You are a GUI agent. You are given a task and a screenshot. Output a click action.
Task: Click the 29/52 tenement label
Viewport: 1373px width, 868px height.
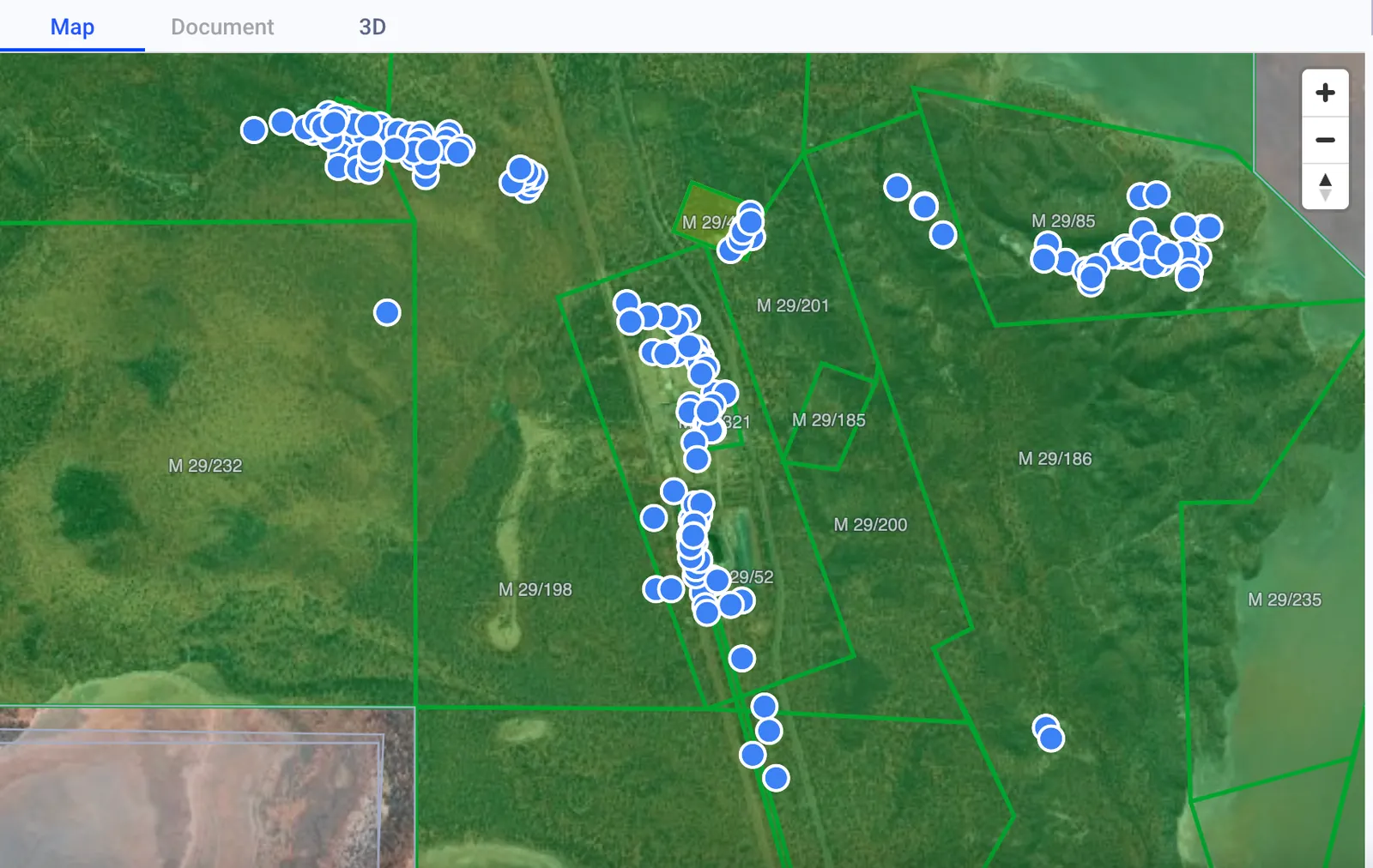pyautogui.click(x=753, y=577)
